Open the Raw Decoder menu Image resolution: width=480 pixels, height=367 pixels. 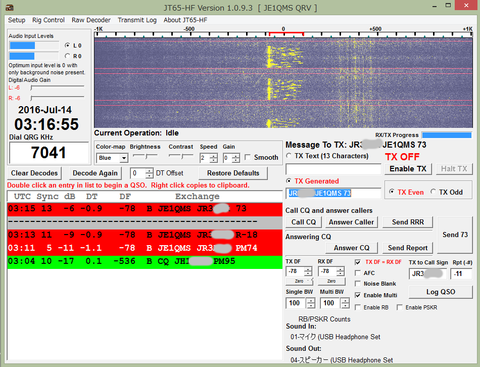[91, 20]
